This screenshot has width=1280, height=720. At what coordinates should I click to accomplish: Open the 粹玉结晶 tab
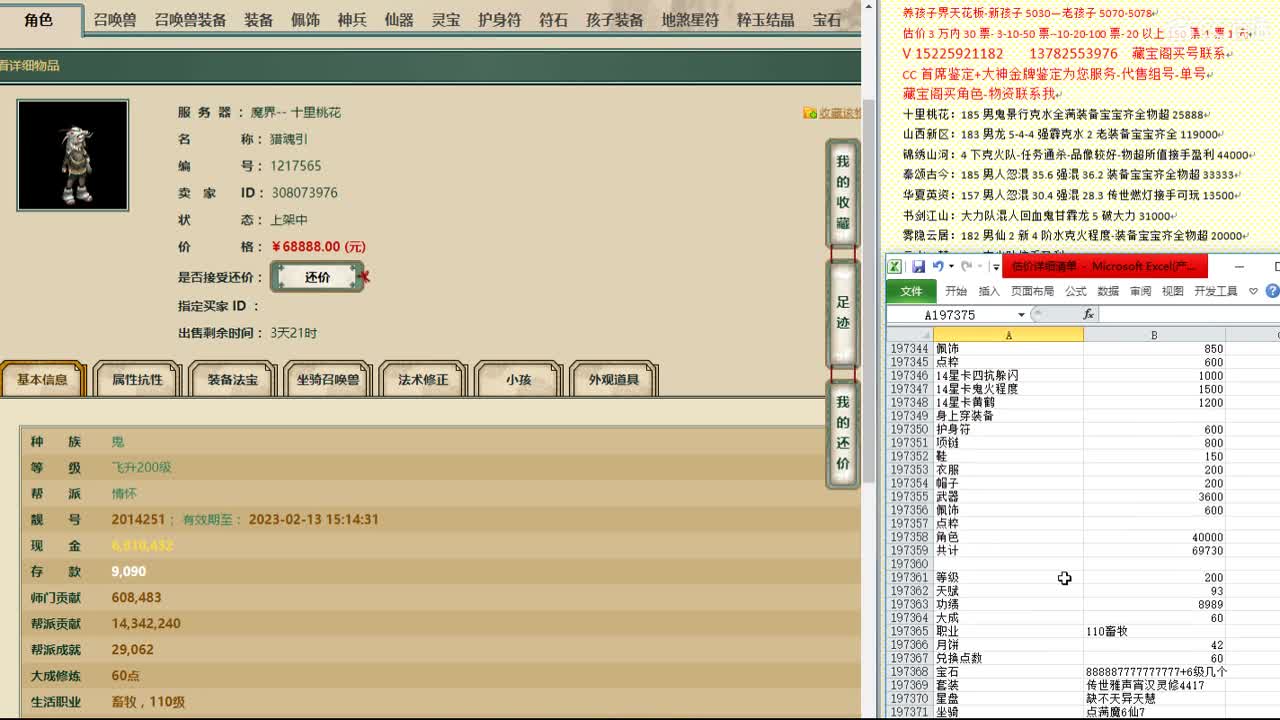[766, 20]
